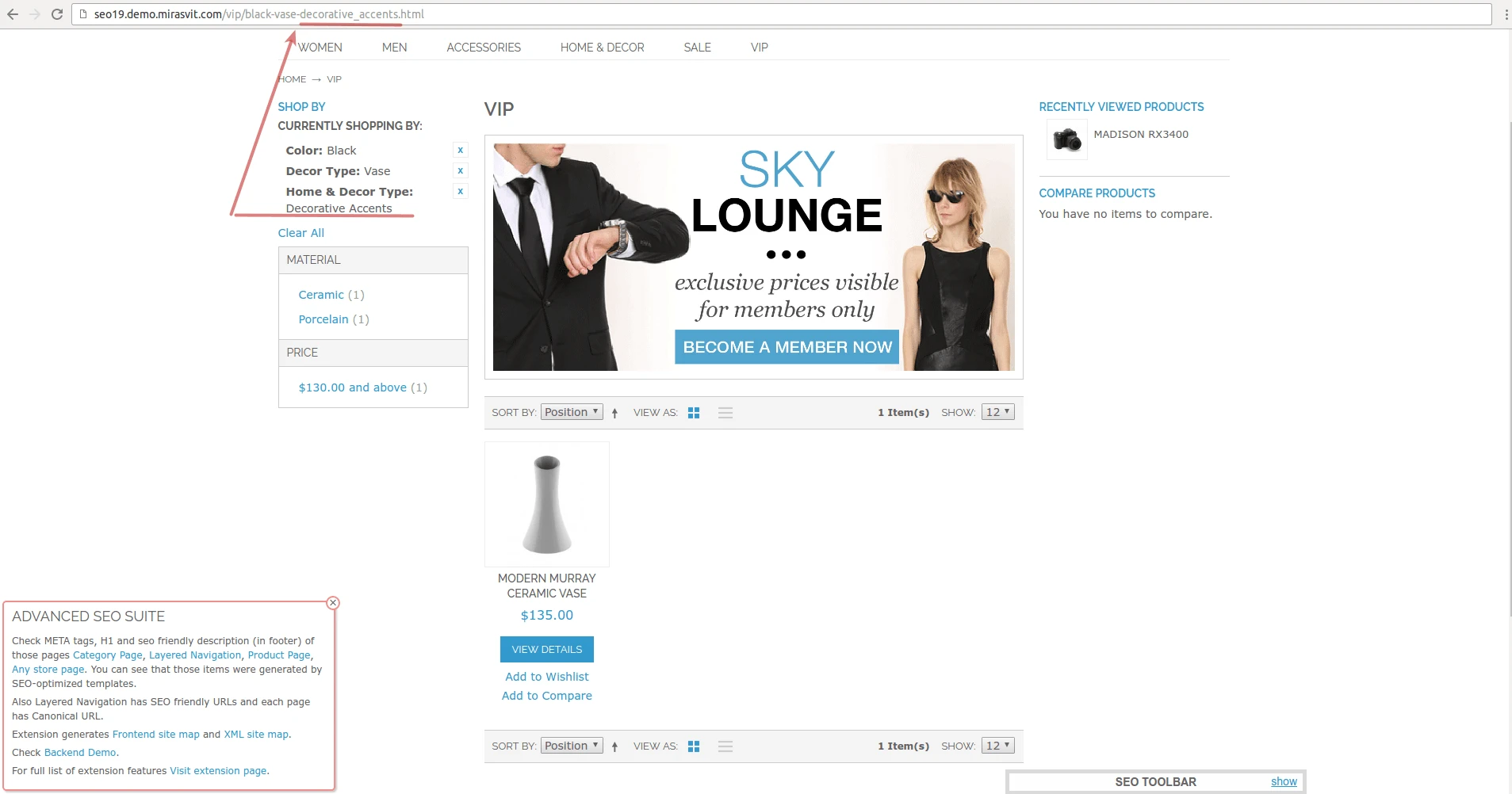This screenshot has width=1512, height=794.
Task: Open the Show items-per-page dropdown
Action: 997,411
